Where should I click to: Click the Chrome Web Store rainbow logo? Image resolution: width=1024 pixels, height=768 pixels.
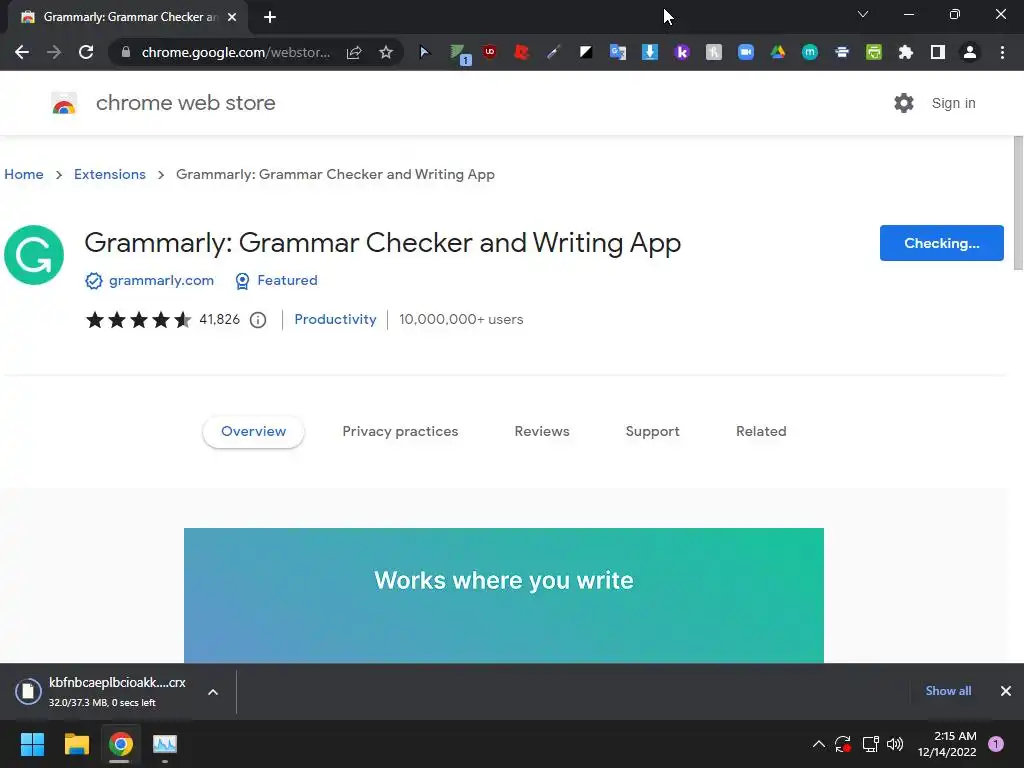(x=64, y=103)
